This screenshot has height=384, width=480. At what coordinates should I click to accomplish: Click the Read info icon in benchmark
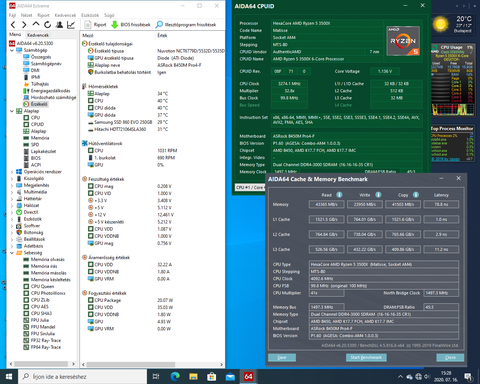(x=339, y=195)
